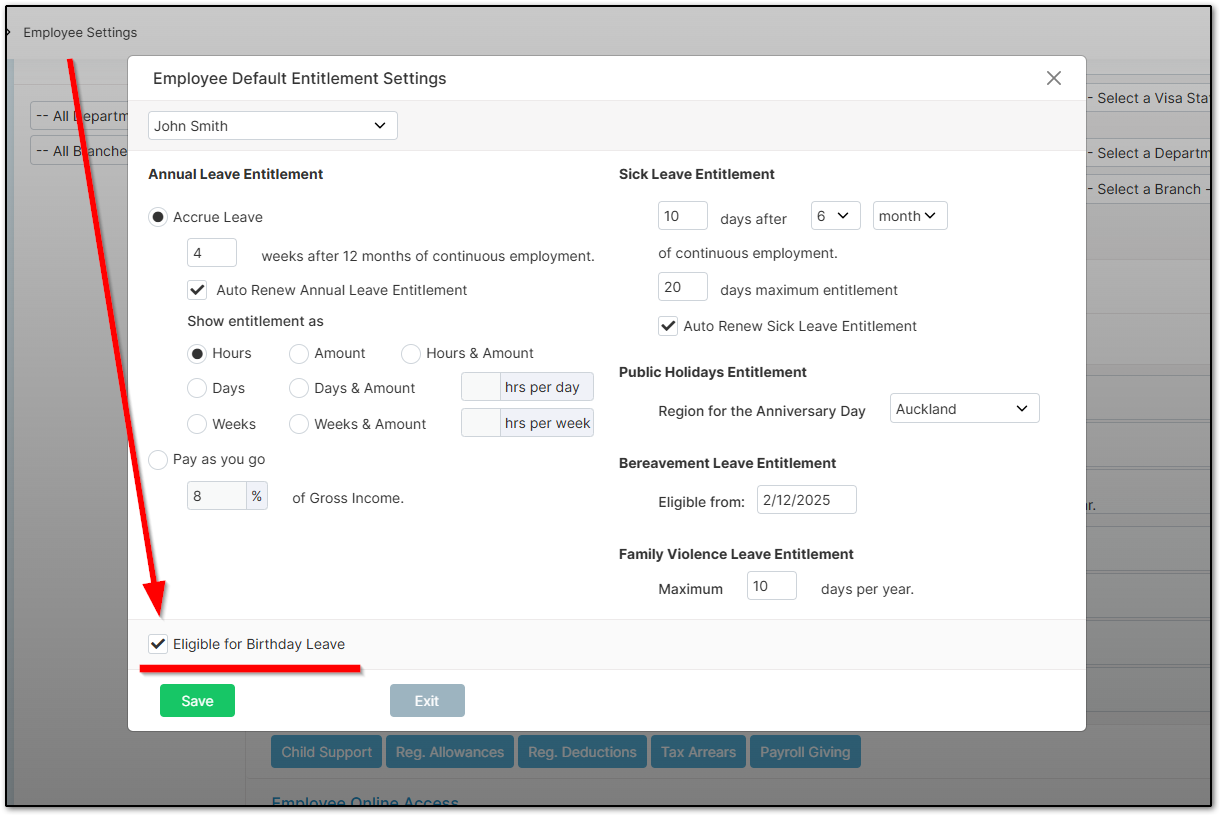Open the month period dropdown
The width and height of the screenshot is (1221, 816).
(910, 216)
